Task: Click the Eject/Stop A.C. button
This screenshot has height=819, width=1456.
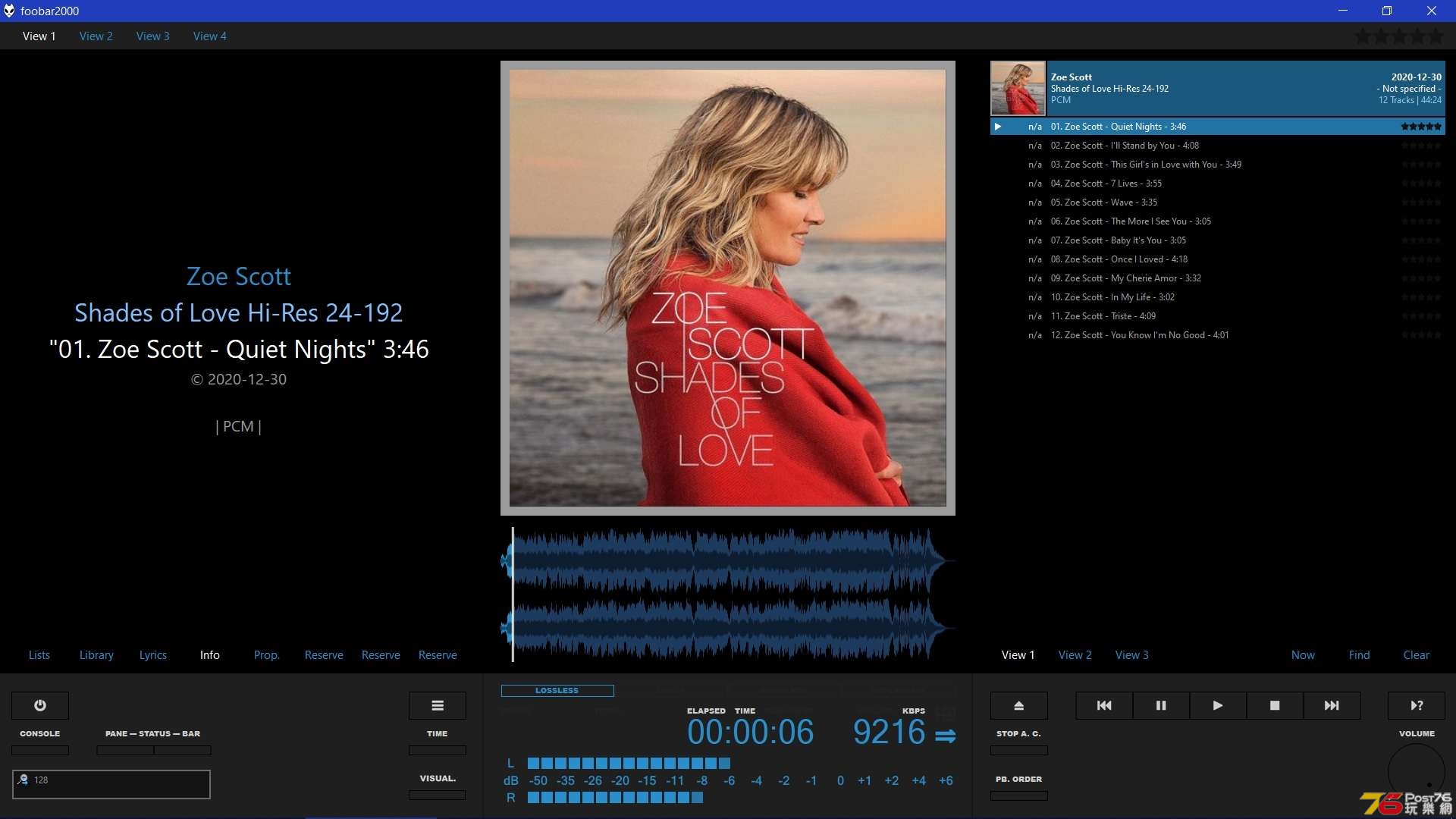Action: [1018, 705]
